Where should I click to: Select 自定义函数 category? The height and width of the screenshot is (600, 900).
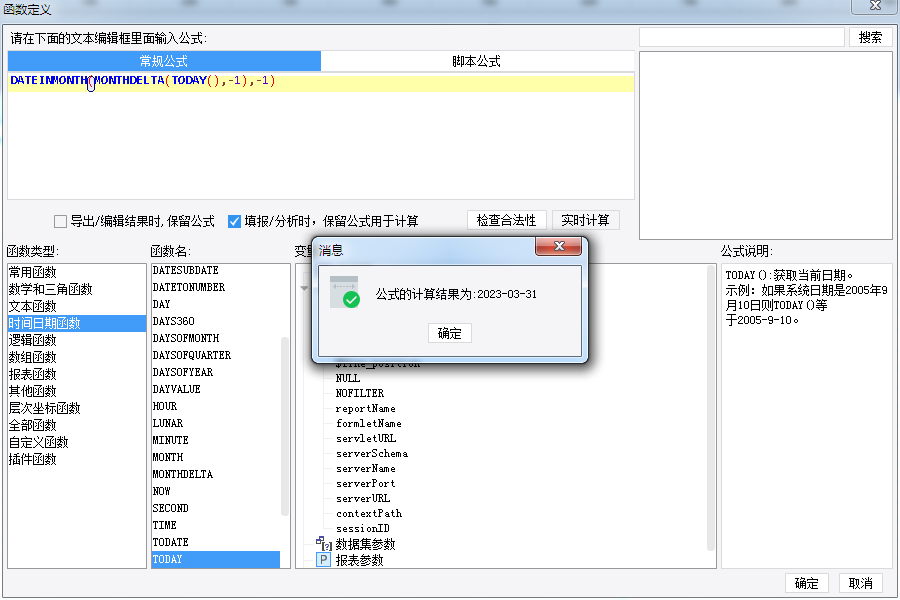[x=77, y=442]
